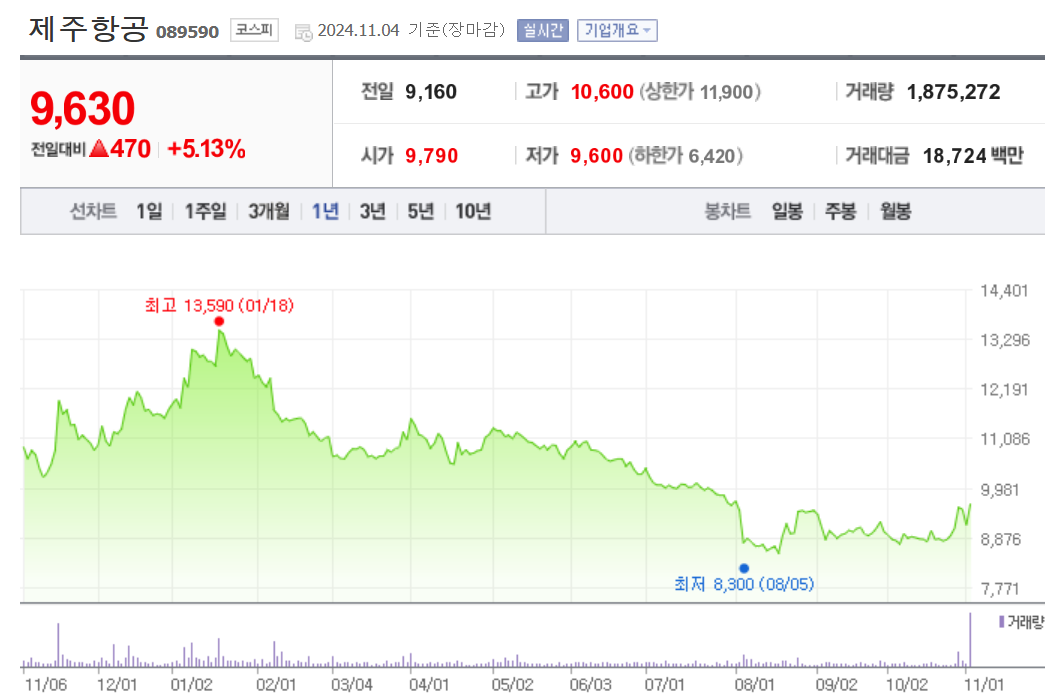
Task: Switch to 주봉 candlestick chart
Action: (840, 211)
